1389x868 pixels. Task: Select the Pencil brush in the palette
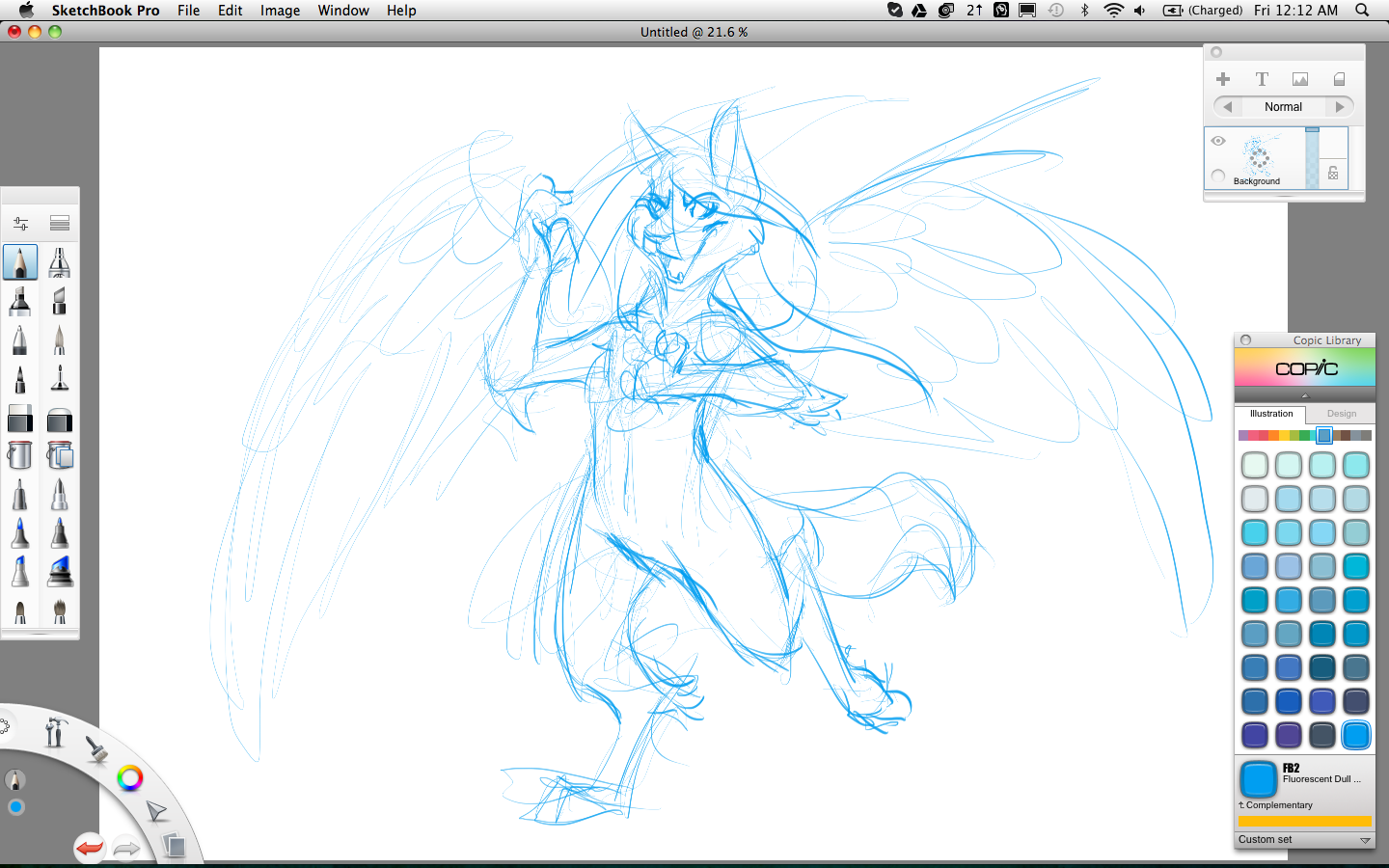pyautogui.click(x=20, y=262)
